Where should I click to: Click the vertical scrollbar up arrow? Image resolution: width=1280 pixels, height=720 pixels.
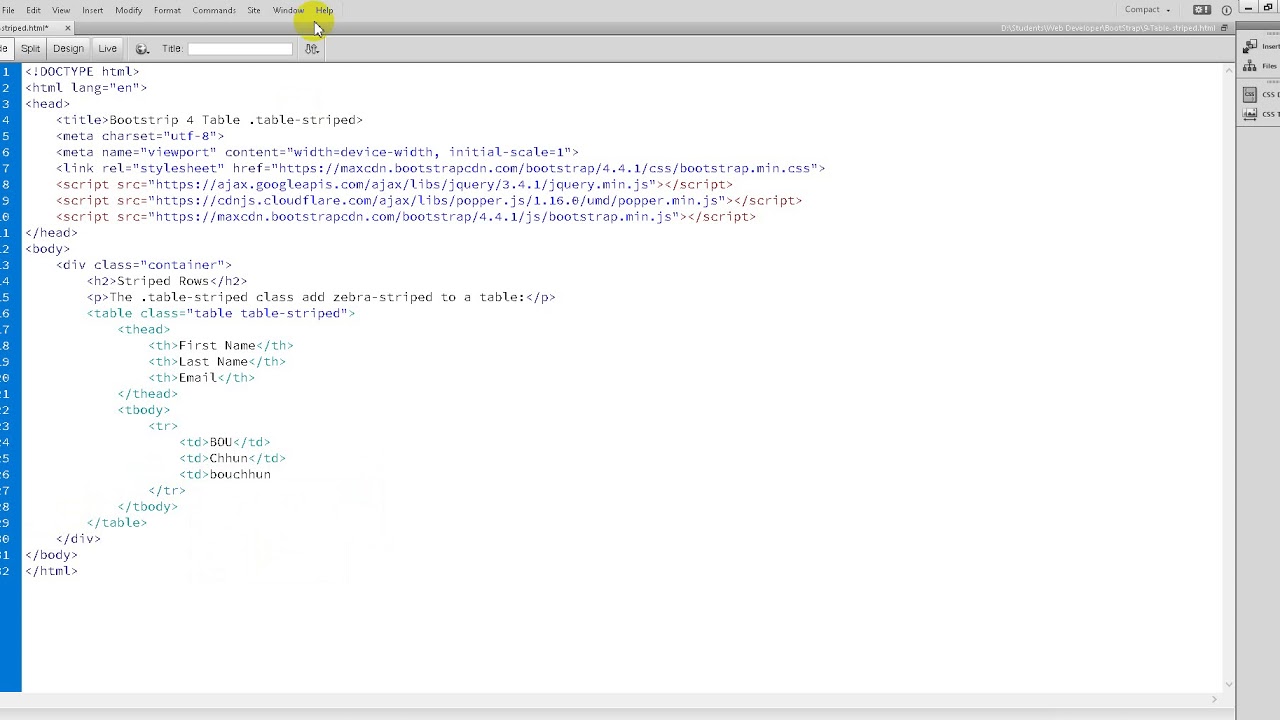coord(1229,69)
